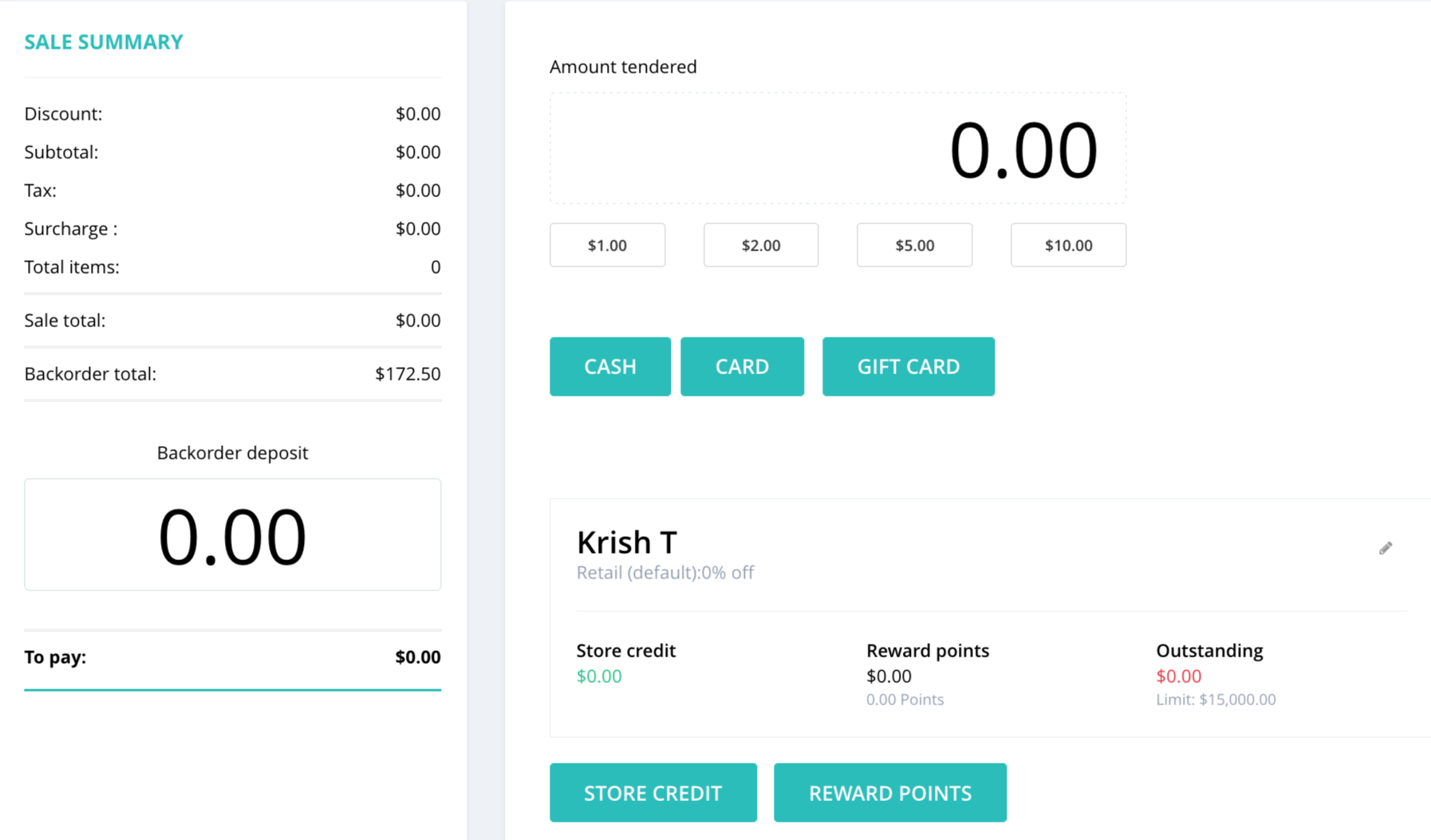This screenshot has height=840, width=1431.
Task: Click the Amount tendered input field
Action: click(x=838, y=148)
